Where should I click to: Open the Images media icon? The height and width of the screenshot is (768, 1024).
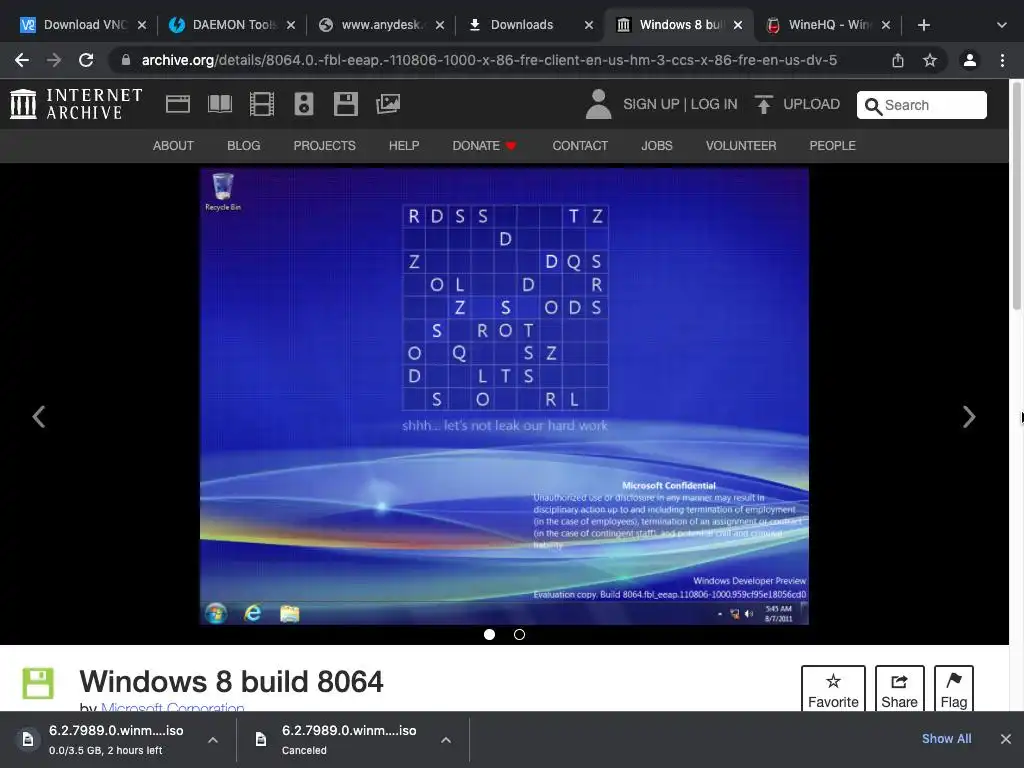388,104
